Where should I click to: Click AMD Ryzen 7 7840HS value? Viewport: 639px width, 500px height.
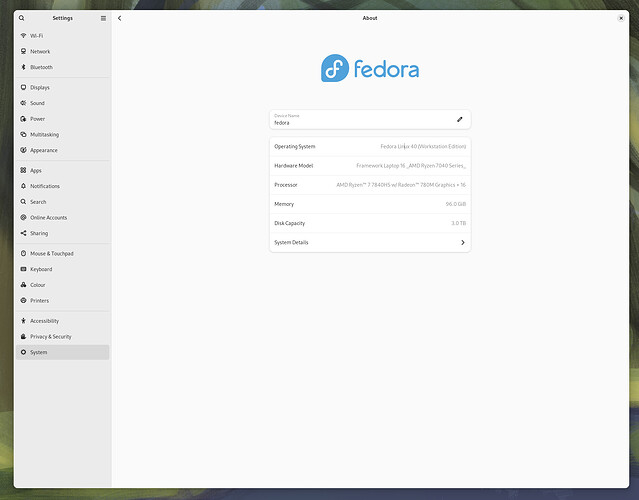click(401, 185)
